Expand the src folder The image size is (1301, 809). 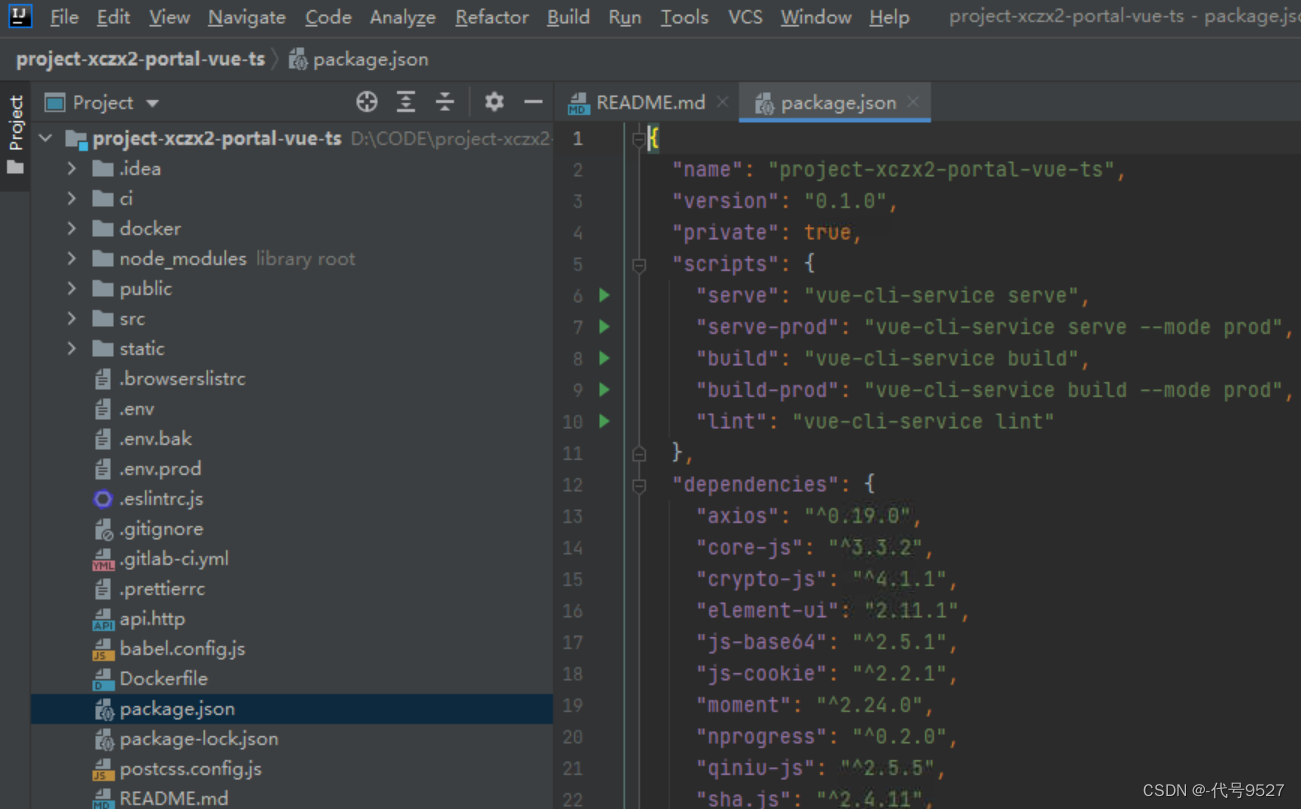click(x=72, y=319)
